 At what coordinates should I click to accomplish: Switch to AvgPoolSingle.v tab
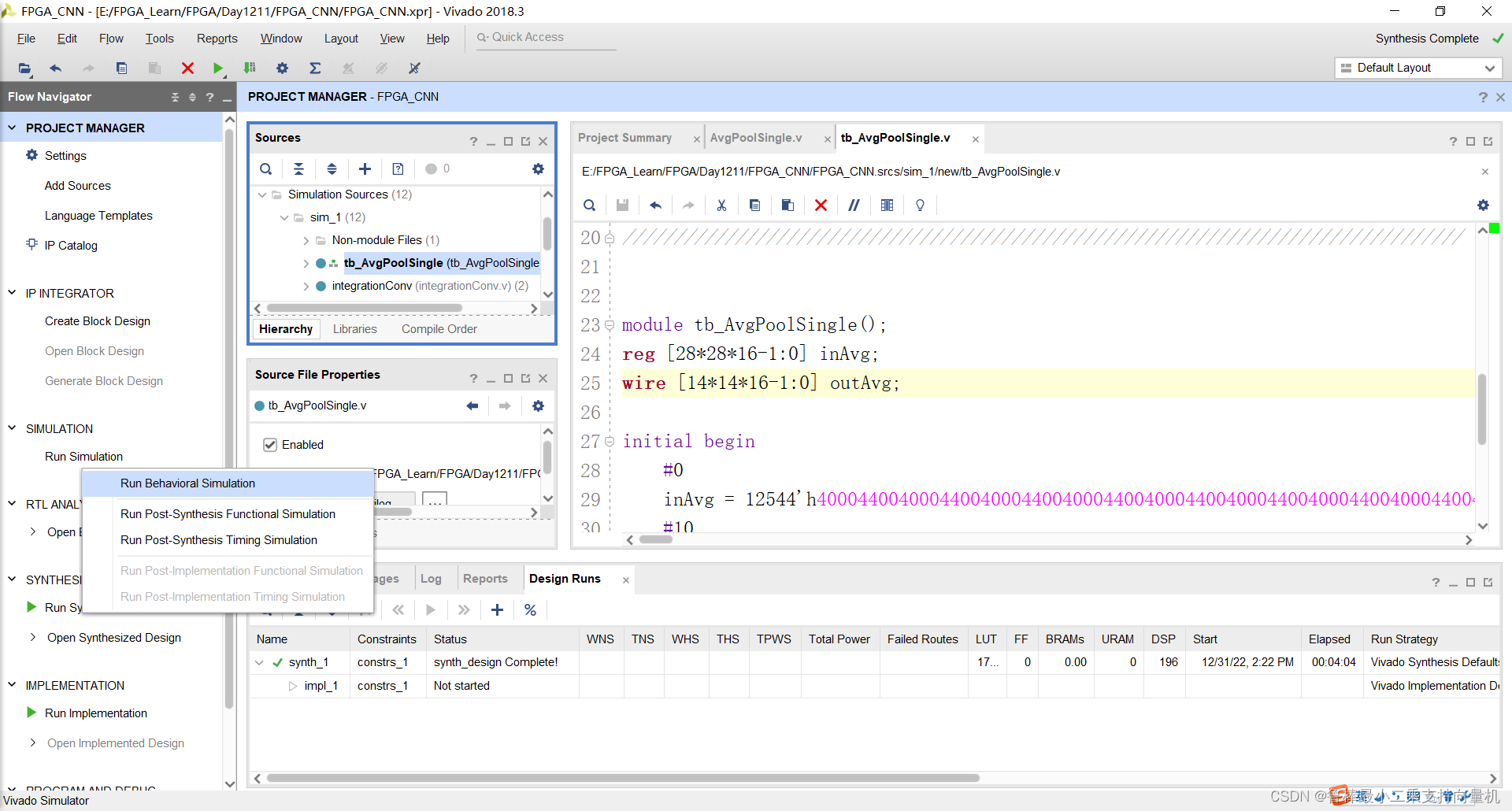tap(756, 138)
